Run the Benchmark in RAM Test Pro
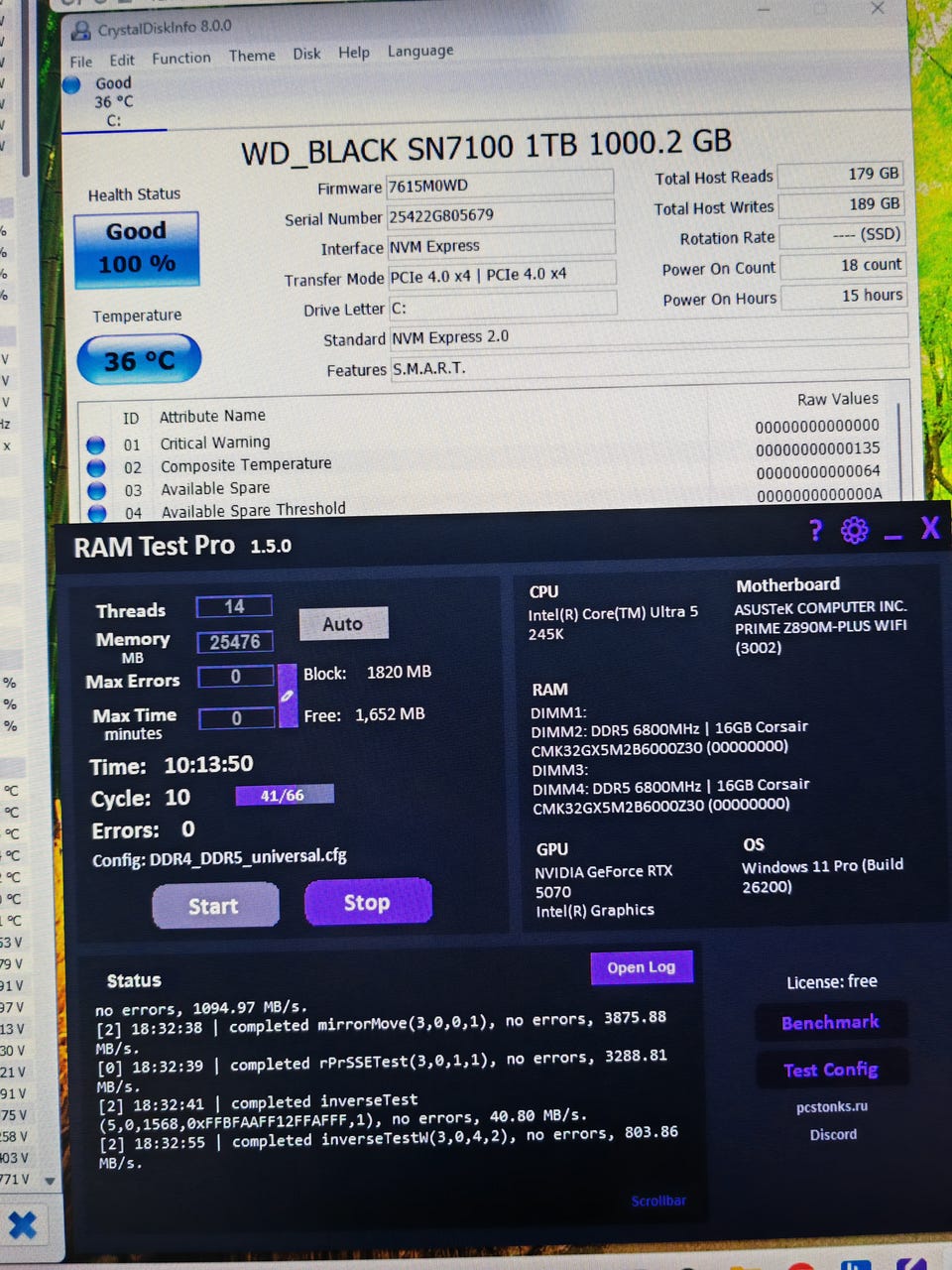Viewport: 952px width, 1270px height. pos(830,1022)
